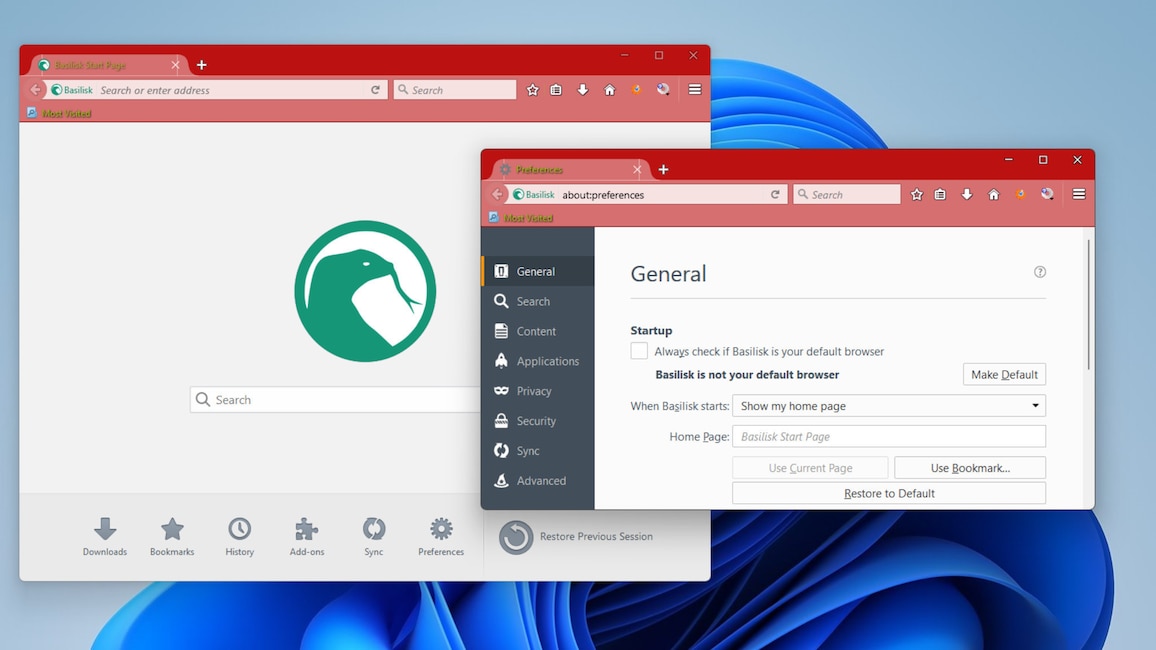Click help question mark icon in General pane
Image resolution: width=1156 pixels, height=650 pixels.
coord(1040,272)
